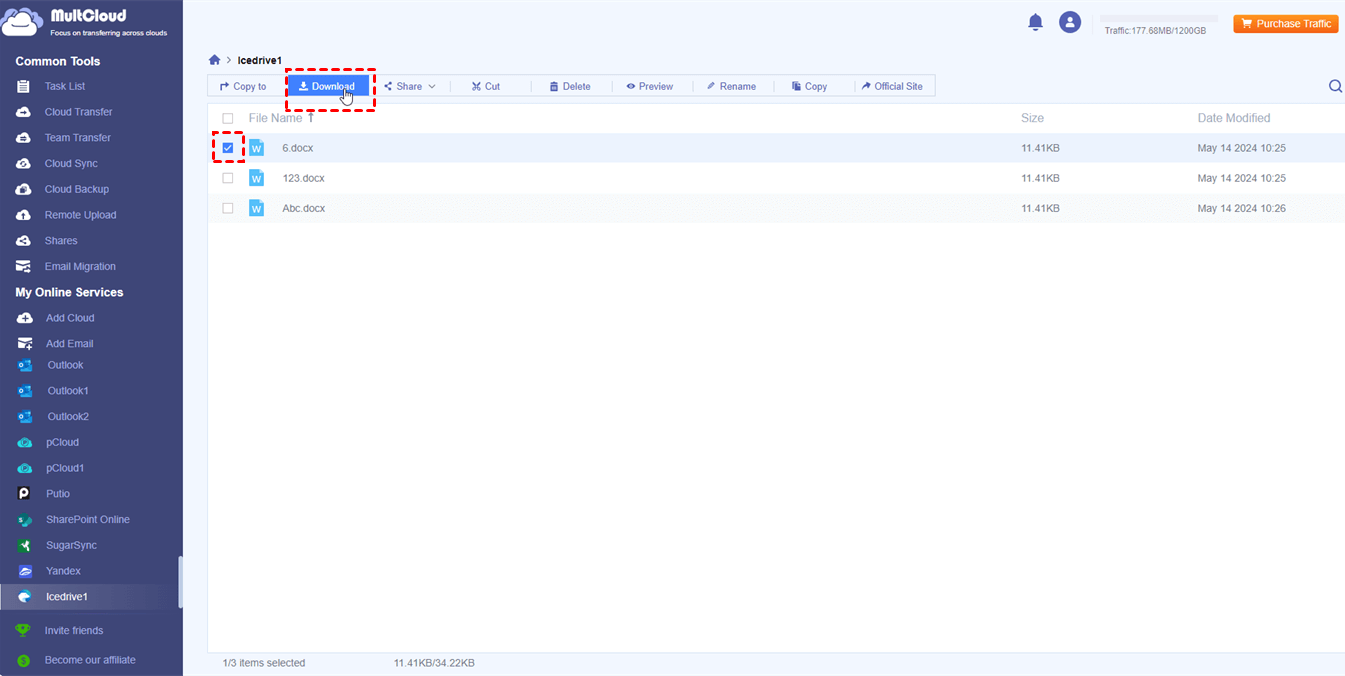Open the notifications bell
1345x676 pixels.
pyautogui.click(x=1036, y=22)
